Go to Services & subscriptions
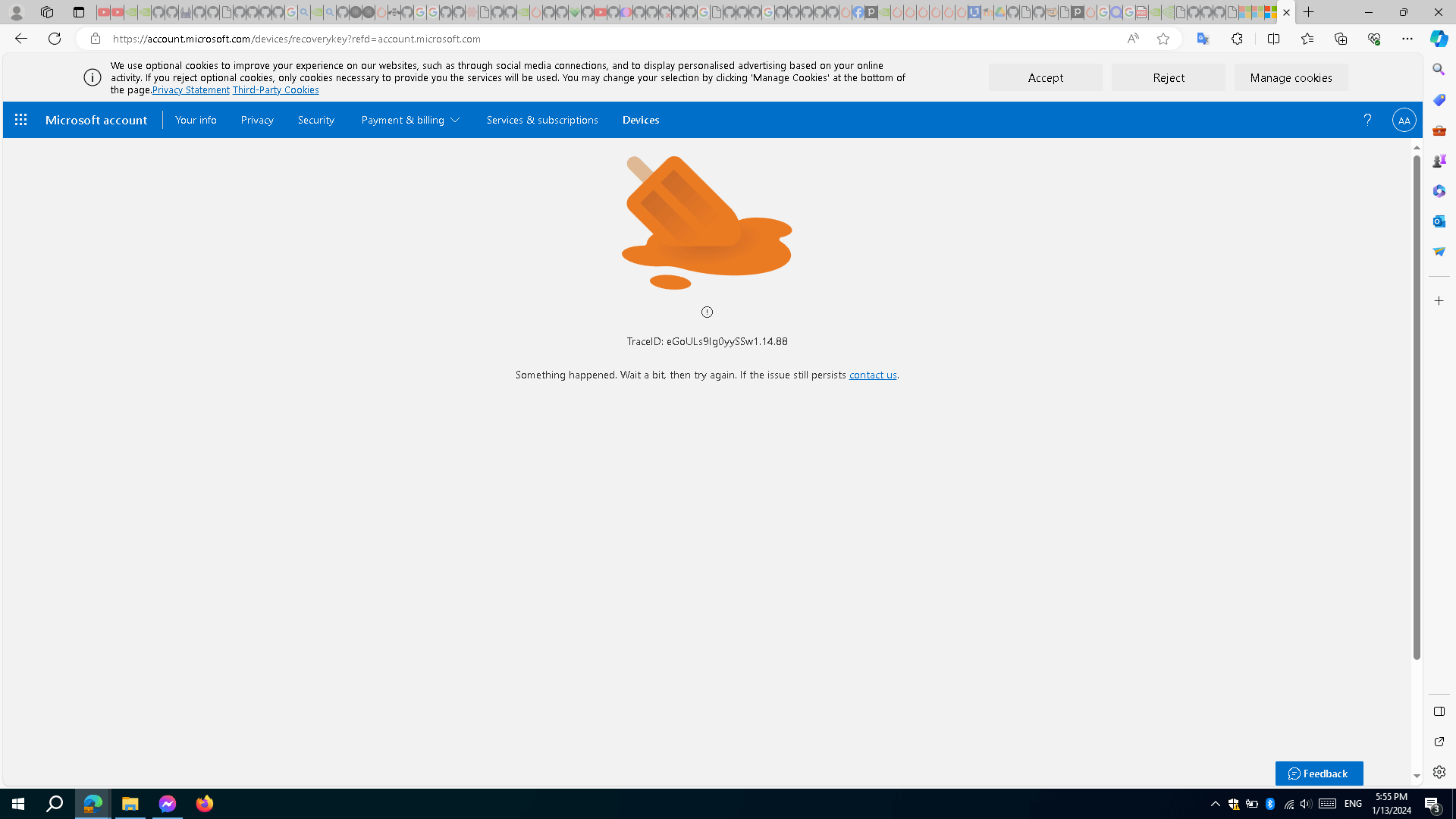Screen dimensions: 1456x819 [541, 120]
